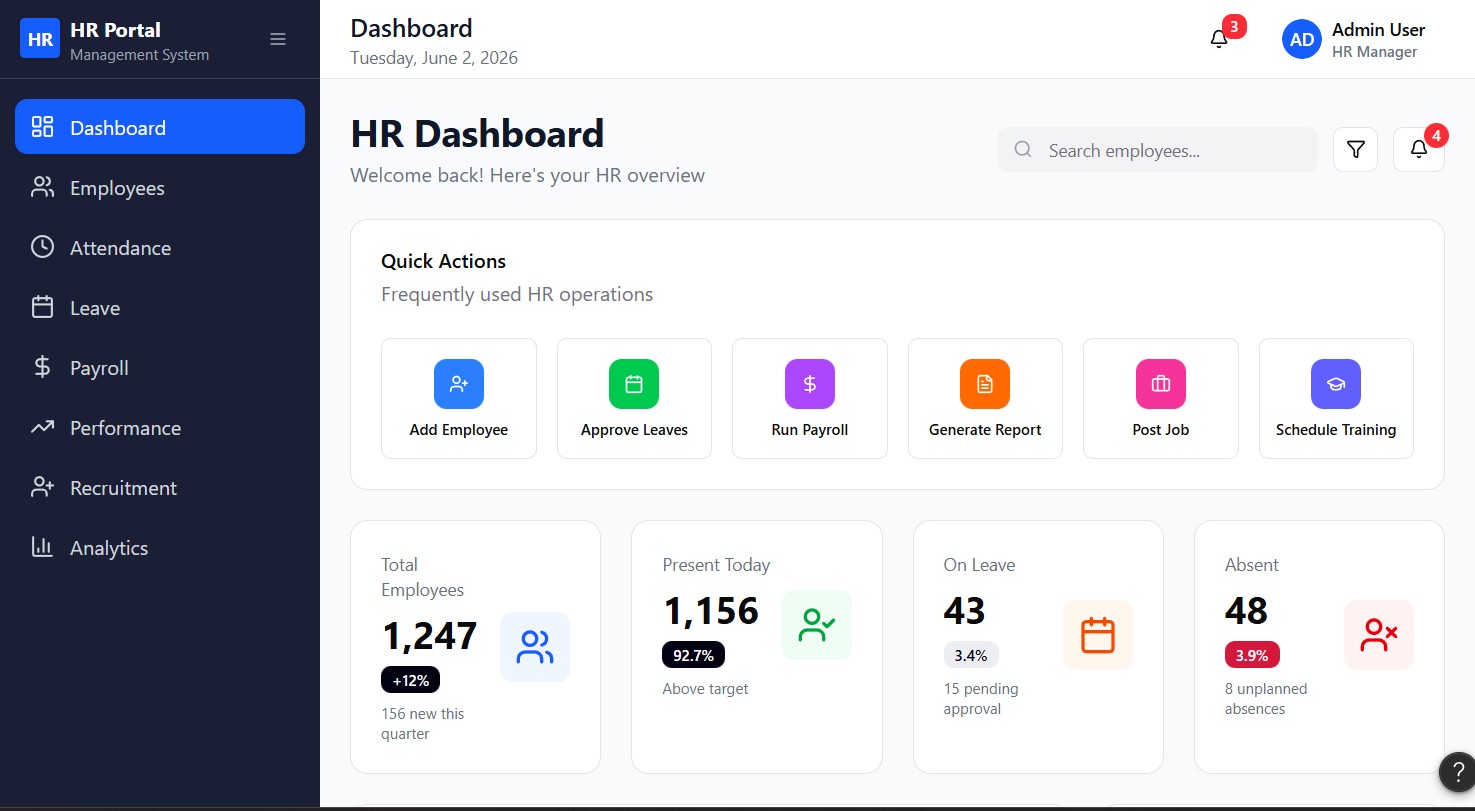
Task: Click the Add Employee label
Action: tap(459, 430)
